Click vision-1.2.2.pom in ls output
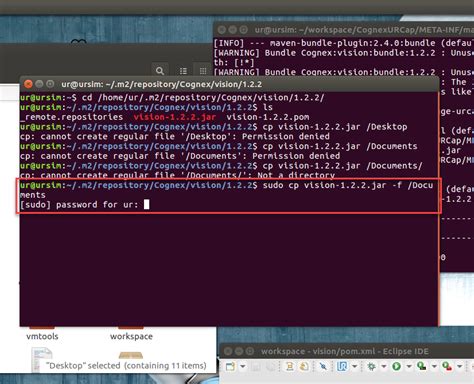 click(x=268, y=117)
